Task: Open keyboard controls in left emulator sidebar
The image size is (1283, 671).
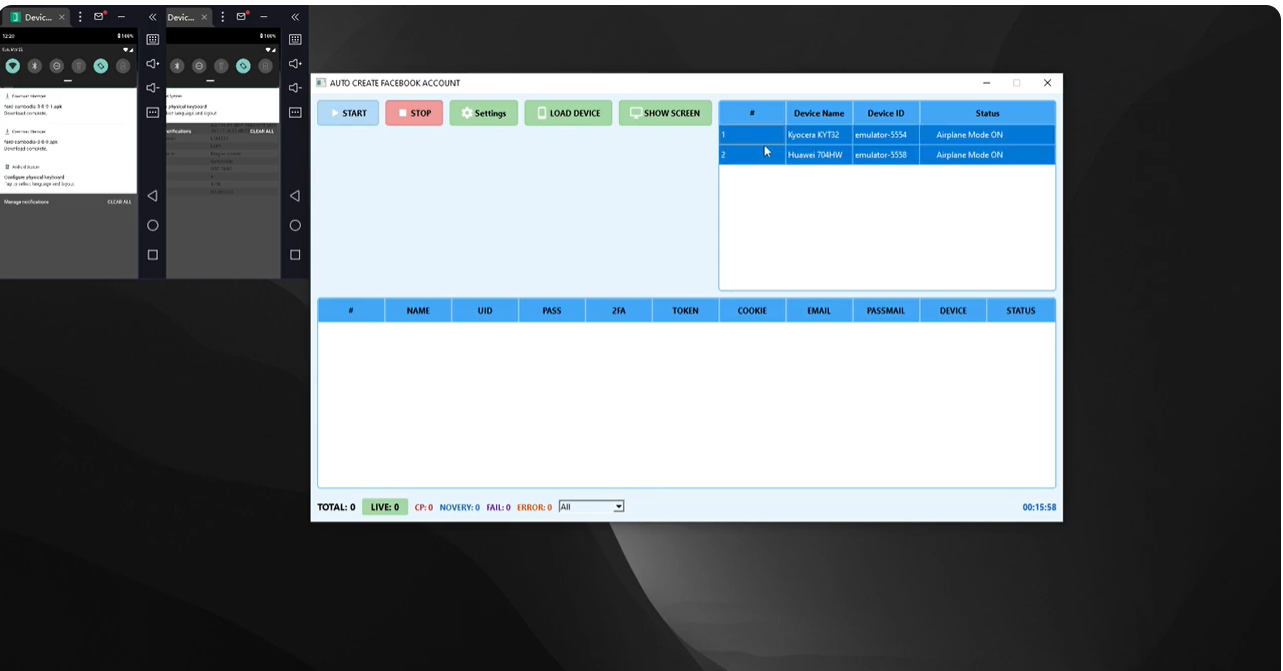Action: pos(153,39)
